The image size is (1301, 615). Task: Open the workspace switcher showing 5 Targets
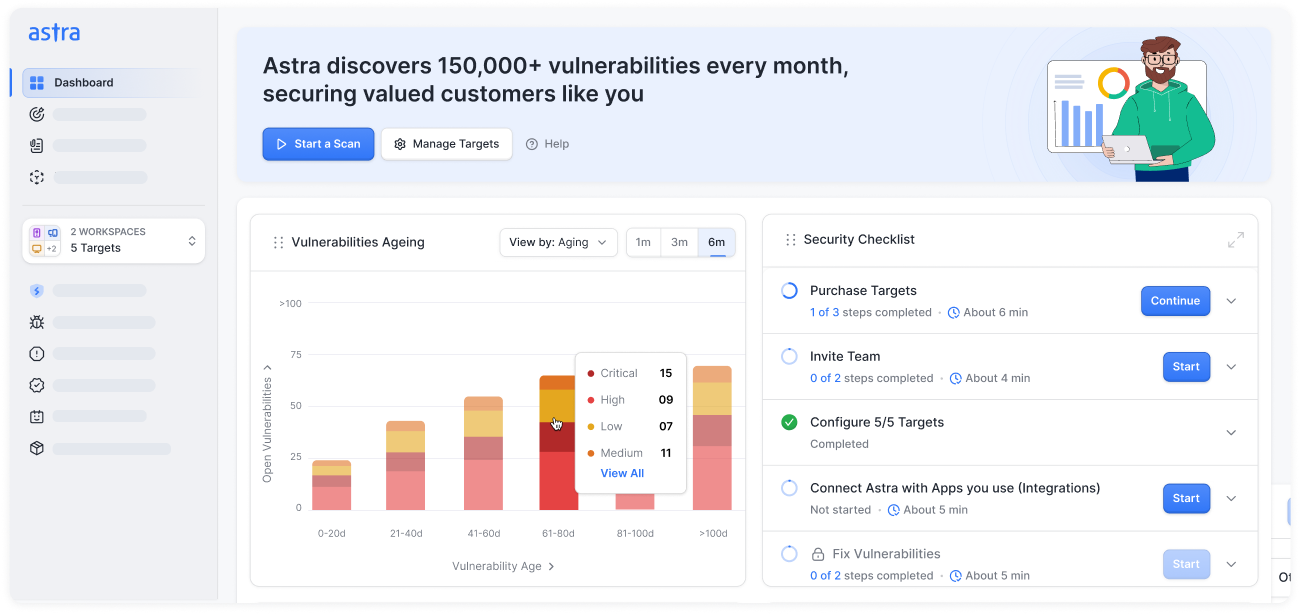point(113,240)
